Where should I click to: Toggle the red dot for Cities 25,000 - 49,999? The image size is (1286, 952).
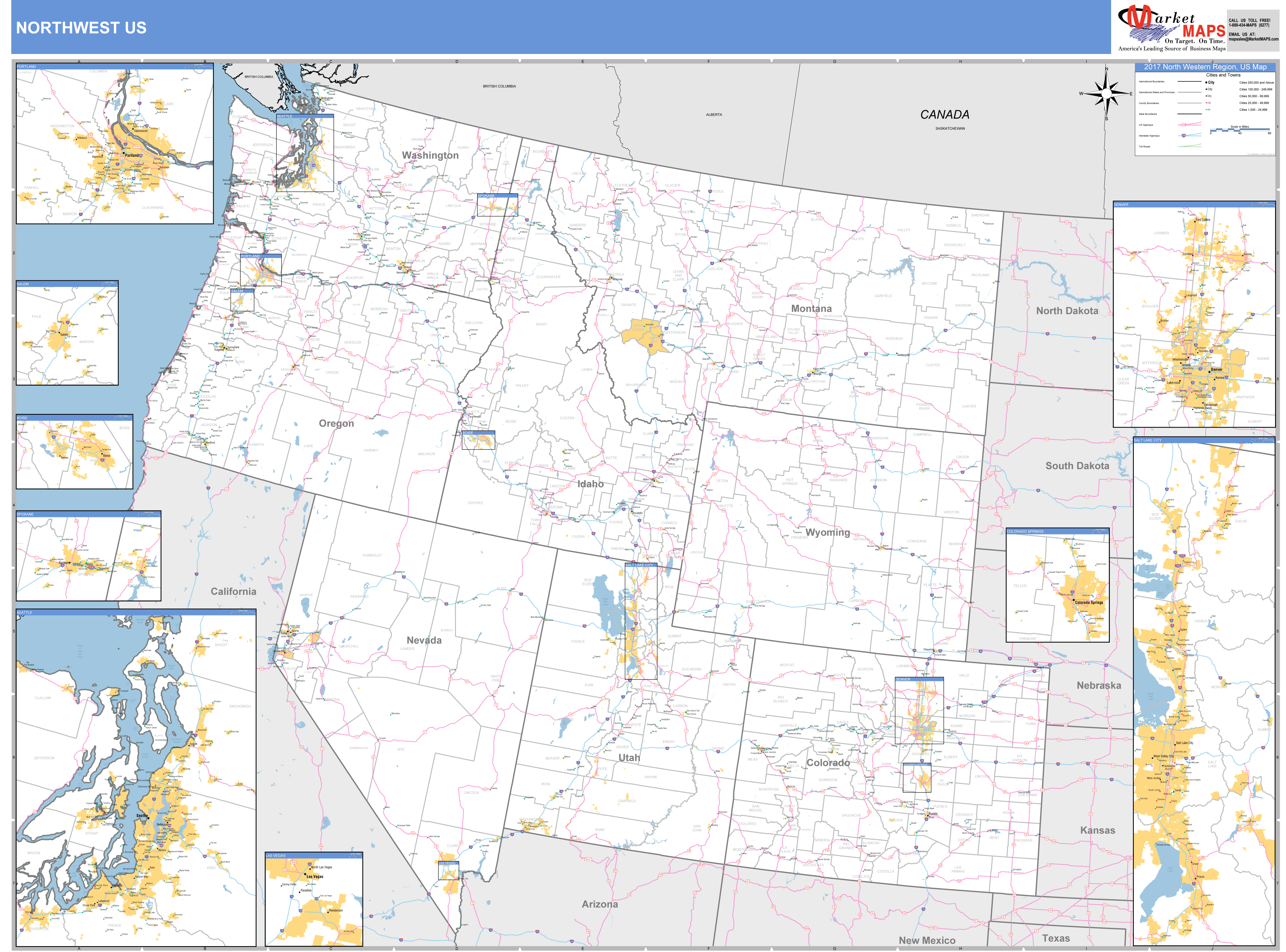[1206, 103]
